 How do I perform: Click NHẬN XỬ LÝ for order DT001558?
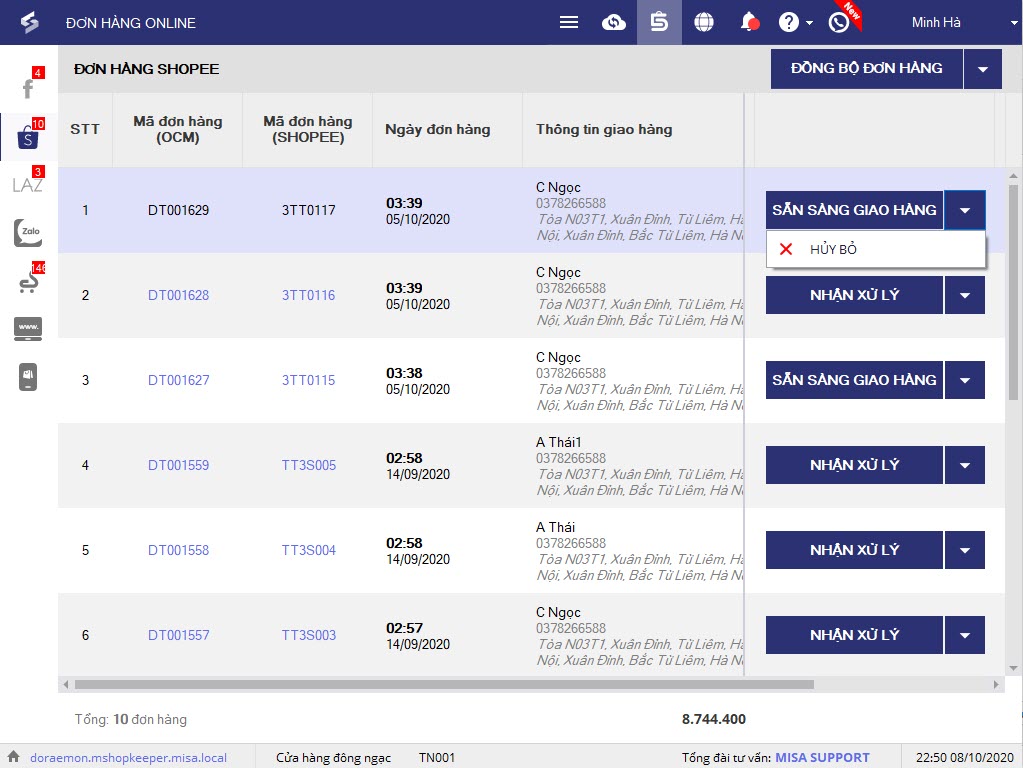coord(854,550)
